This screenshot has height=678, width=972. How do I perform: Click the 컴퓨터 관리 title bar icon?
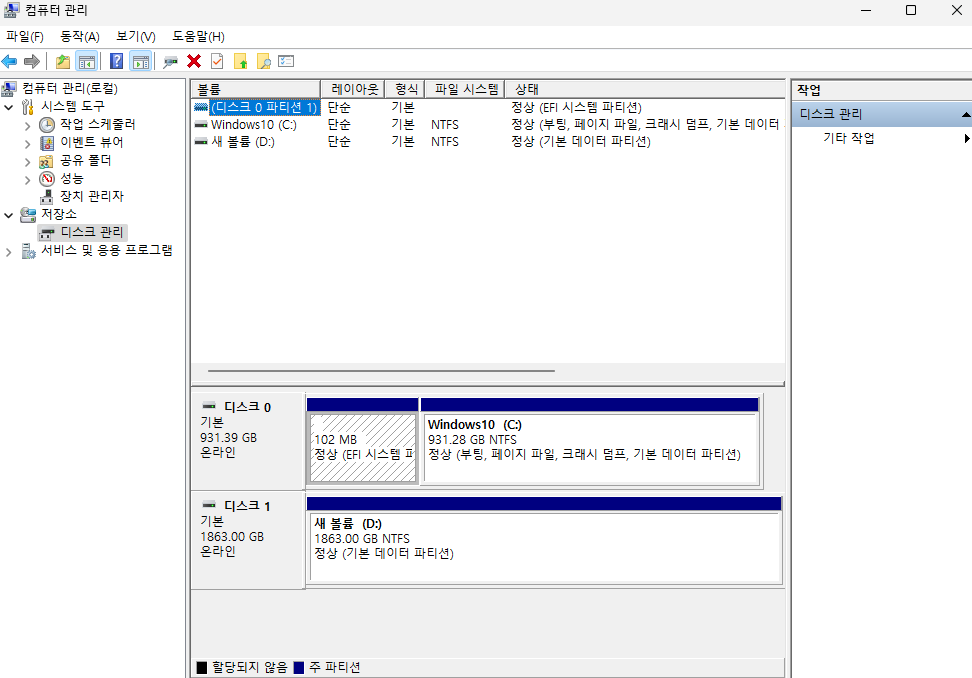tap(11, 10)
